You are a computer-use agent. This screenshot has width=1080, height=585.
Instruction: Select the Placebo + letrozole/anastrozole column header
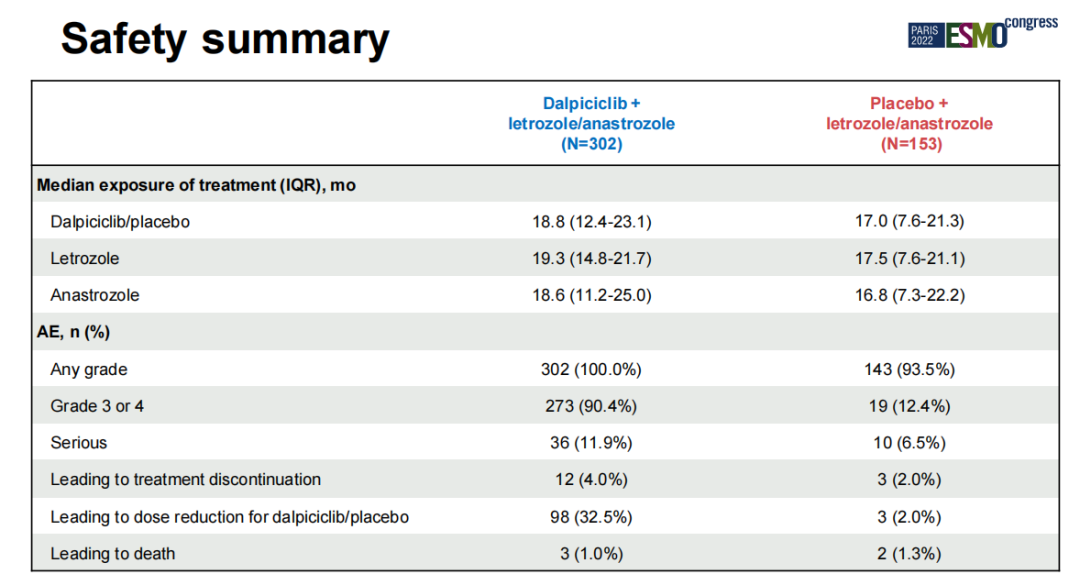coord(909,124)
